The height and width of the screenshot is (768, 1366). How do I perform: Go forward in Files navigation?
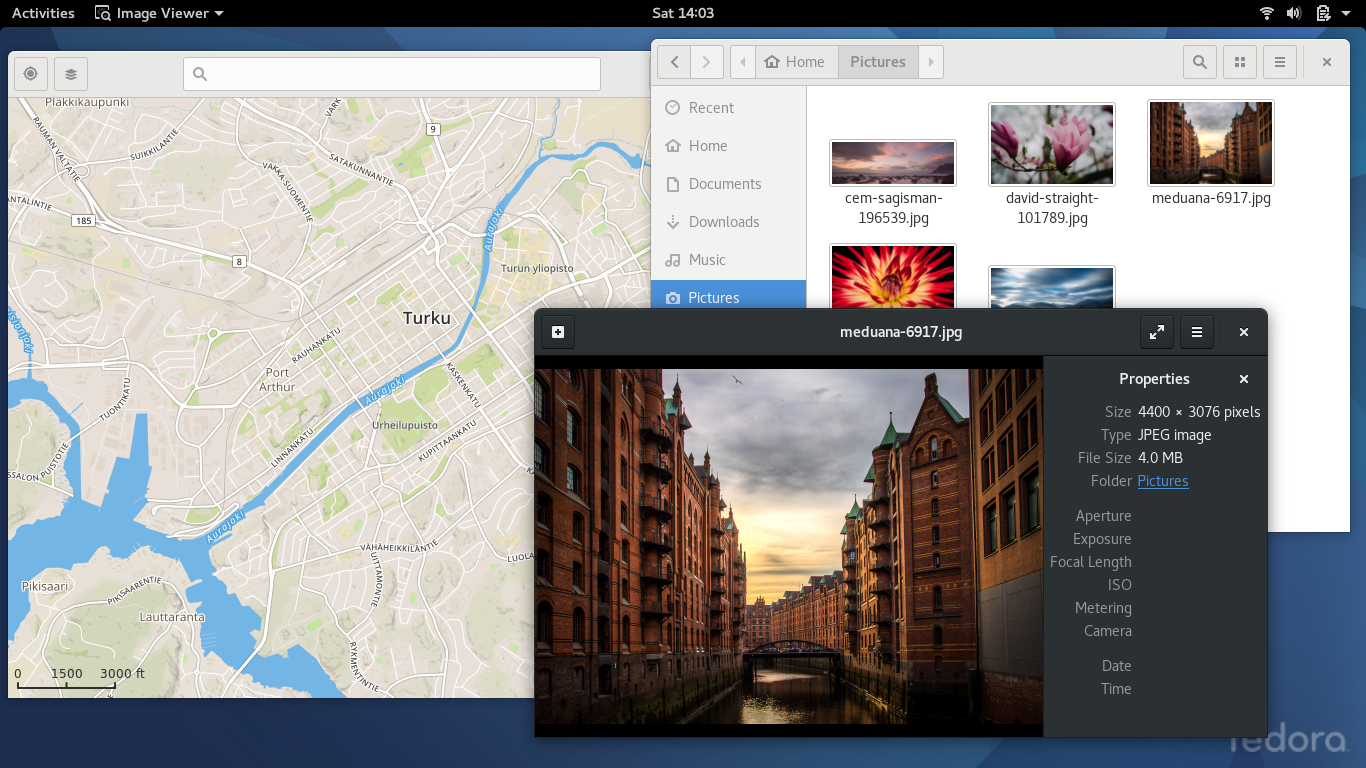click(707, 62)
